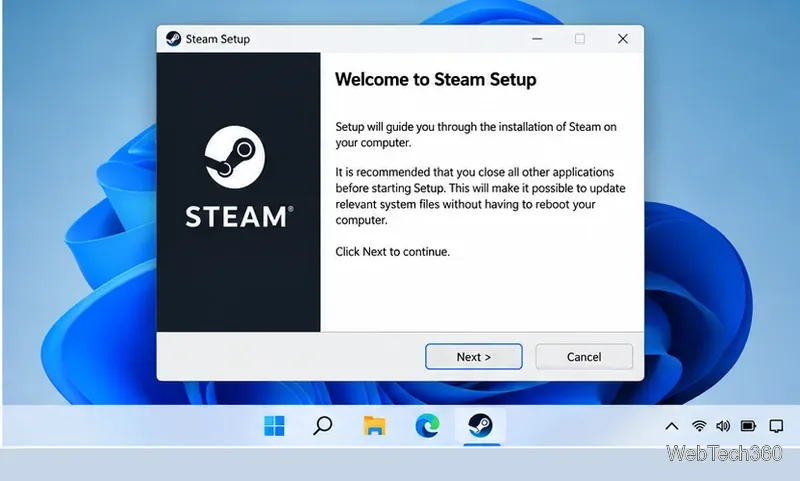
Task: Close the Steam Setup window
Action: click(622, 39)
